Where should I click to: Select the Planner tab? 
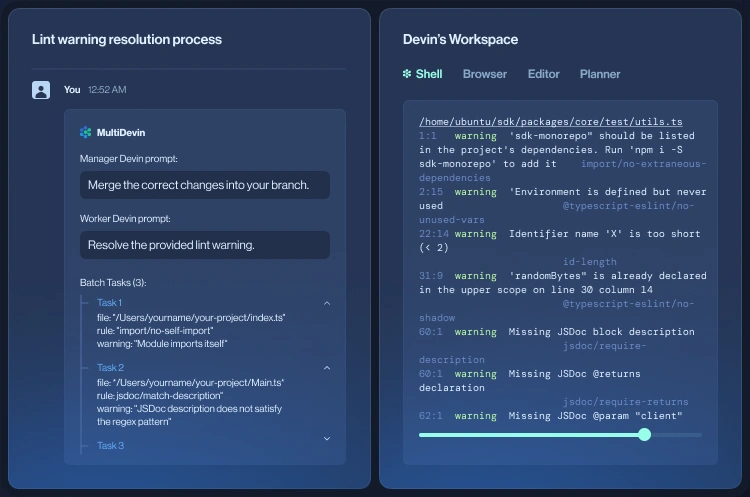(x=600, y=74)
